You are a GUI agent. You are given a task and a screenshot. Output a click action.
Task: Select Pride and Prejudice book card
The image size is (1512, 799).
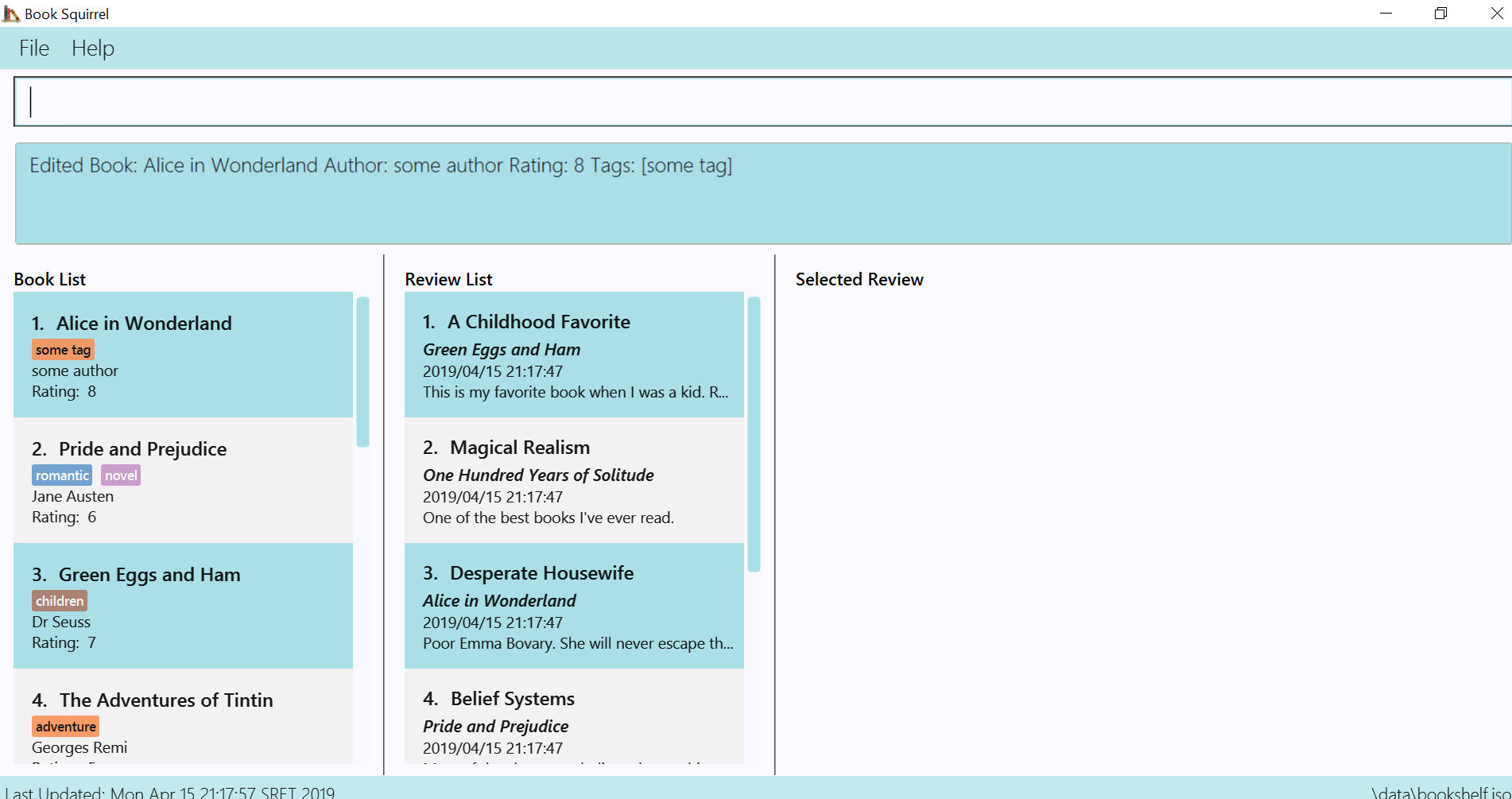tap(183, 480)
